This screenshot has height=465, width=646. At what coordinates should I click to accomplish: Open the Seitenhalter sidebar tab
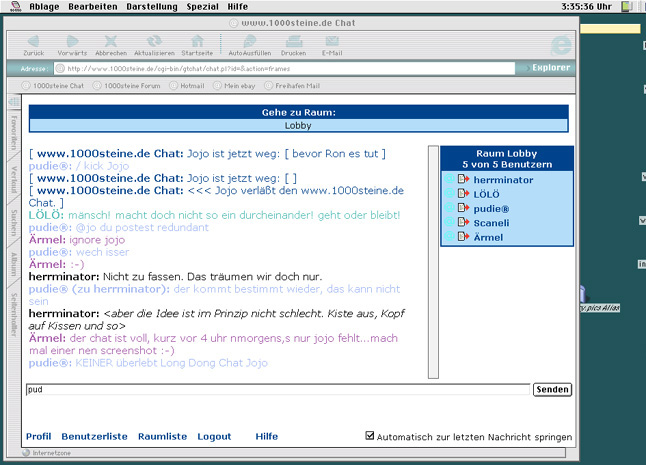[14, 315]
